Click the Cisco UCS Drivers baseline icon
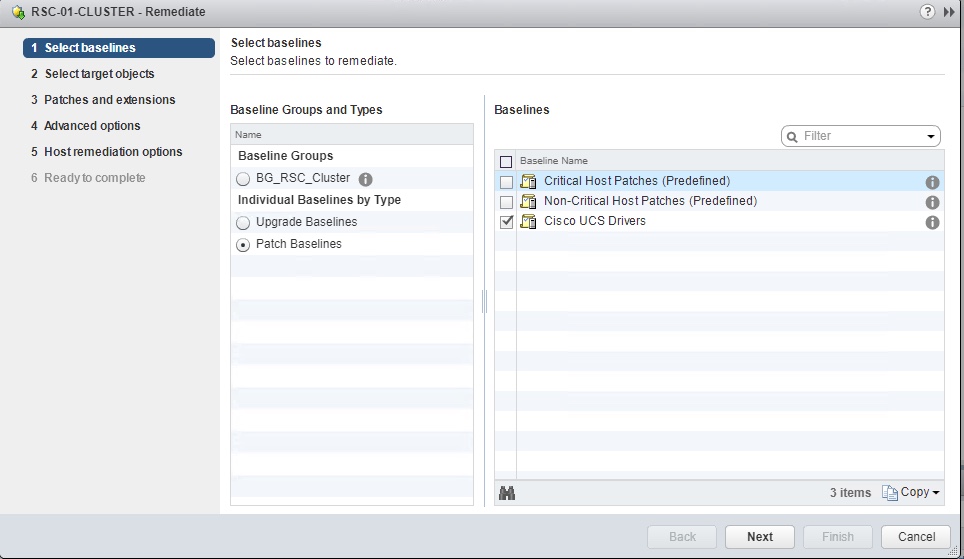The height and width of the screenshot is (559, 964). tap(528, 221)
